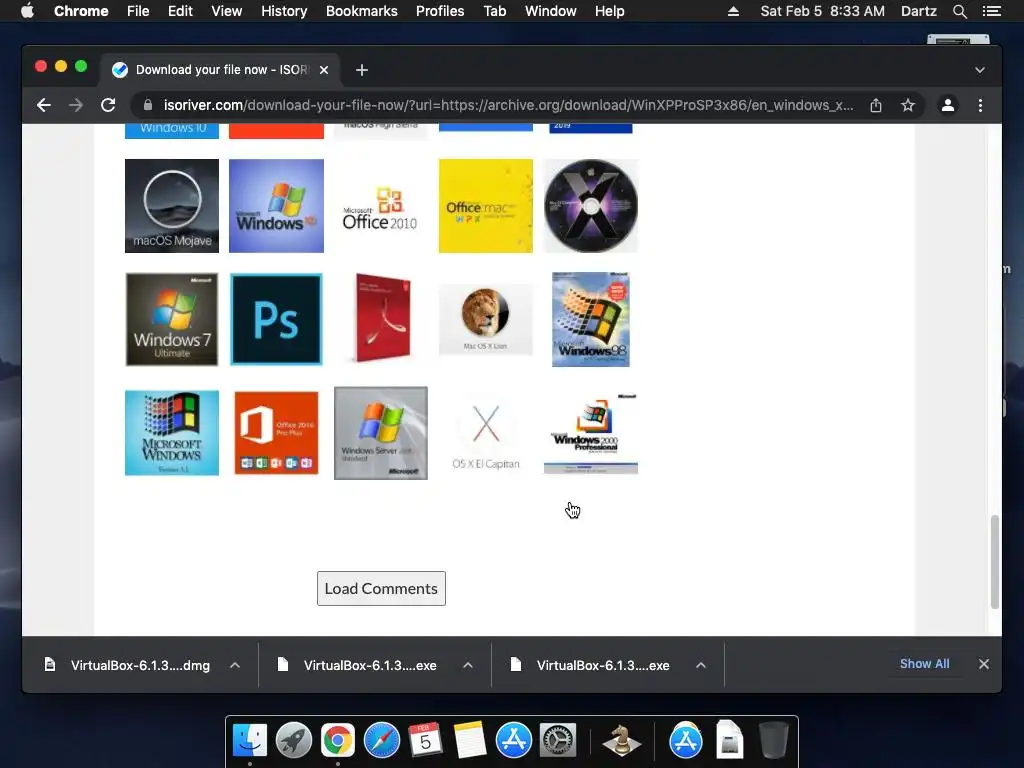Open Calendar from the Dock
This screenshot has height=768, width=1024.
click(x=425, y=740)
